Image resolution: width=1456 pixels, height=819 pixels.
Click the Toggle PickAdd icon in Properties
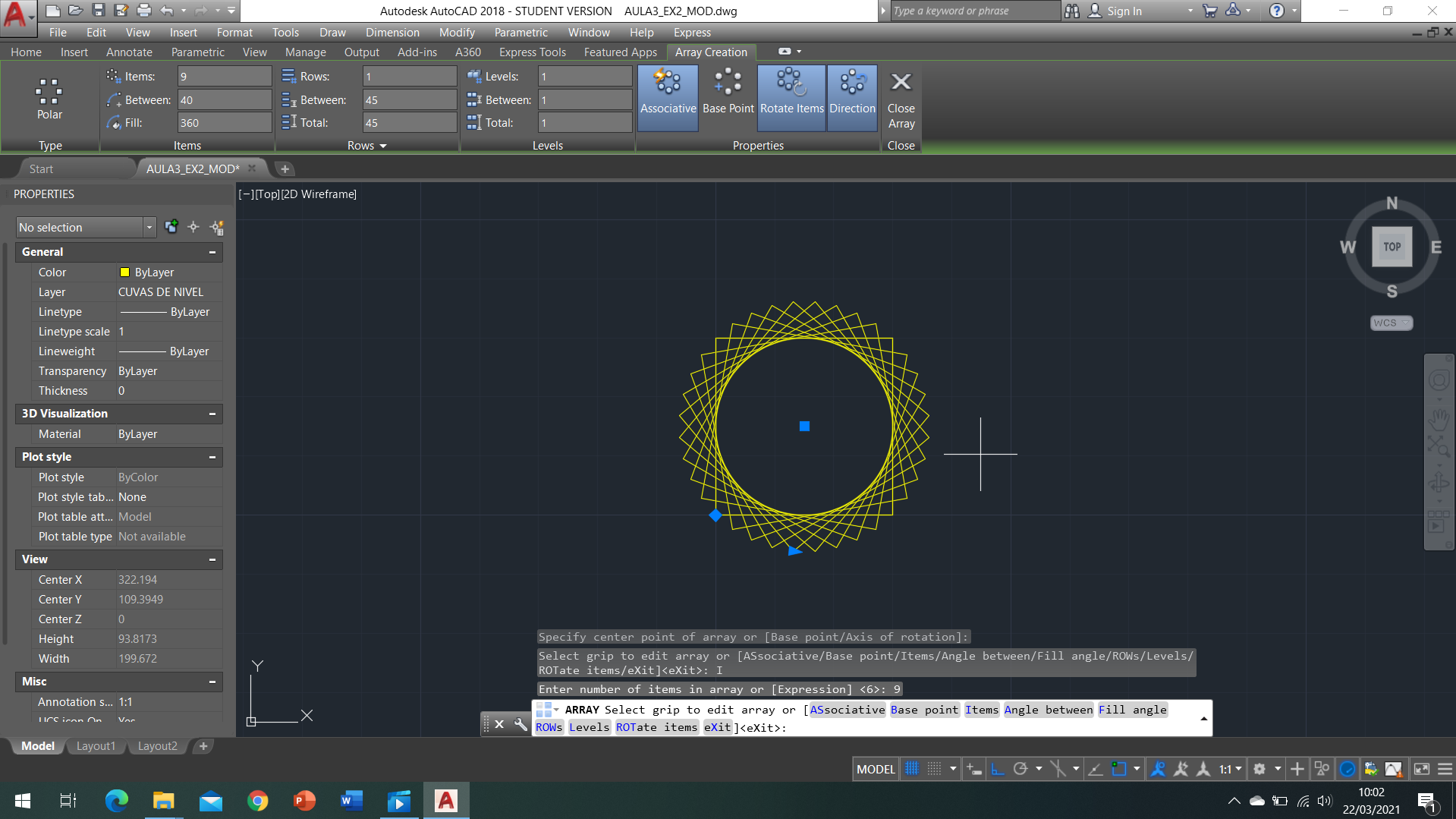click(x=171, y=227)
